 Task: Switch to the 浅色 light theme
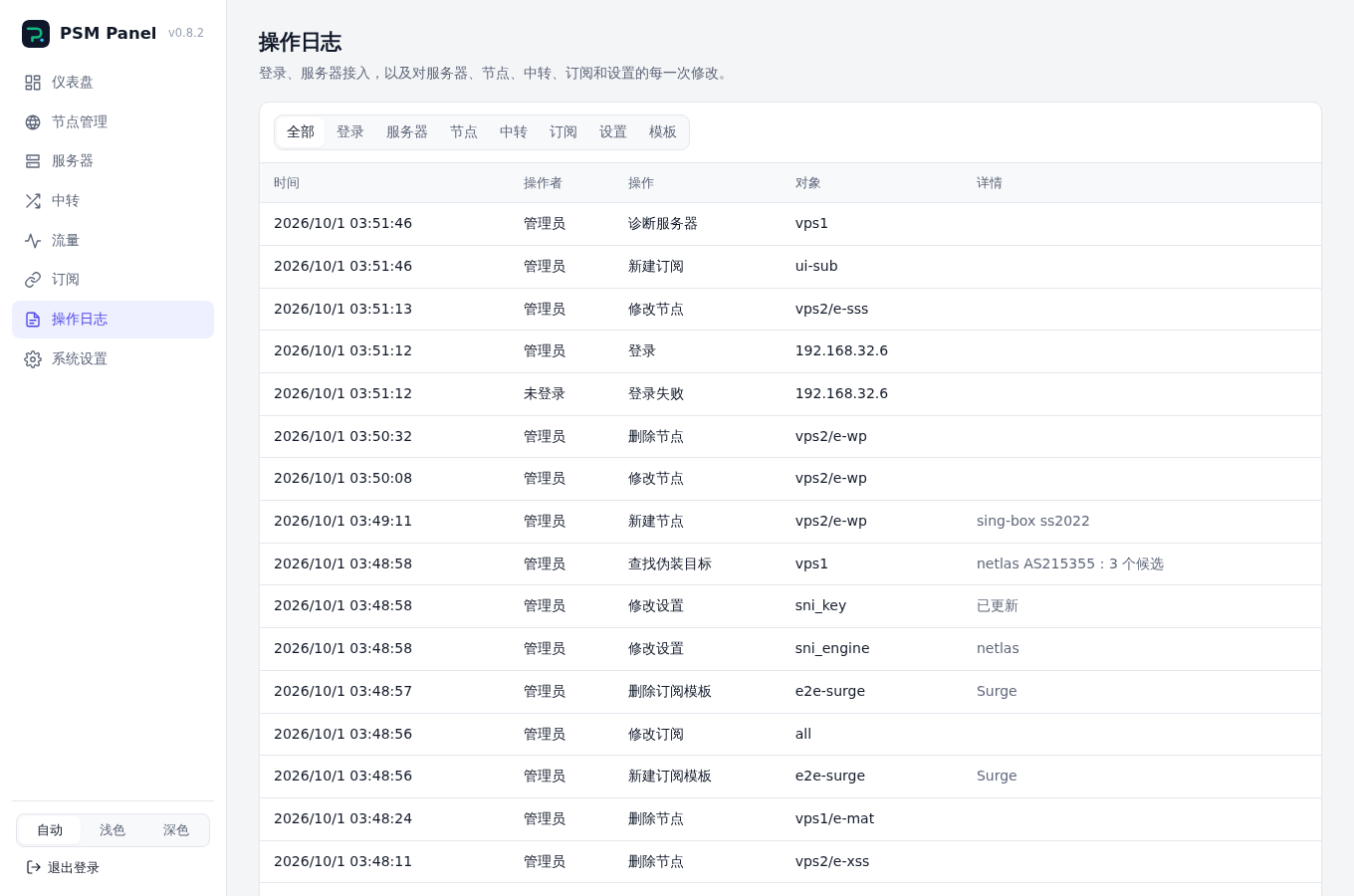coord(113,830)
